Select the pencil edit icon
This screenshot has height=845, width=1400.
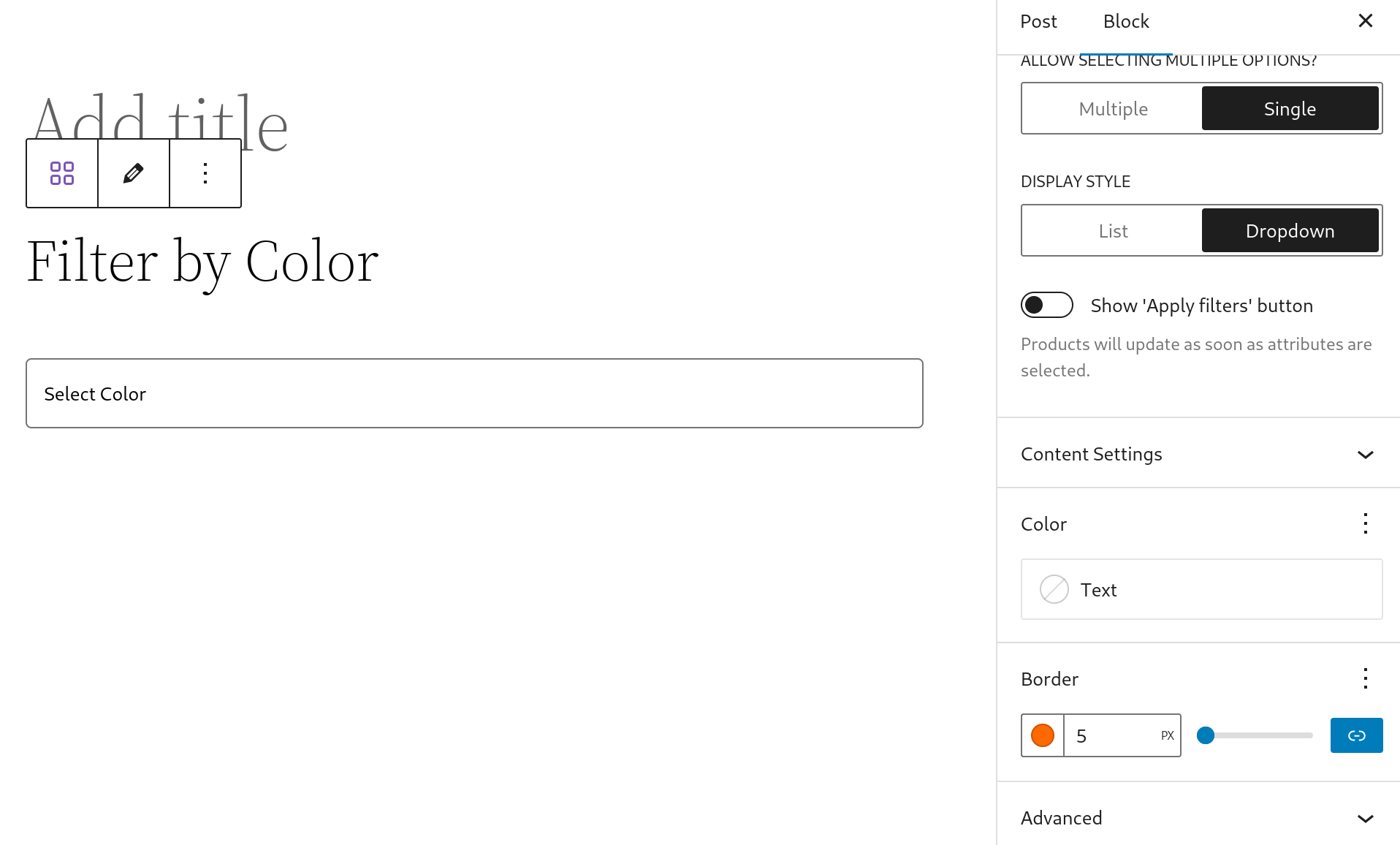(133, 173)
